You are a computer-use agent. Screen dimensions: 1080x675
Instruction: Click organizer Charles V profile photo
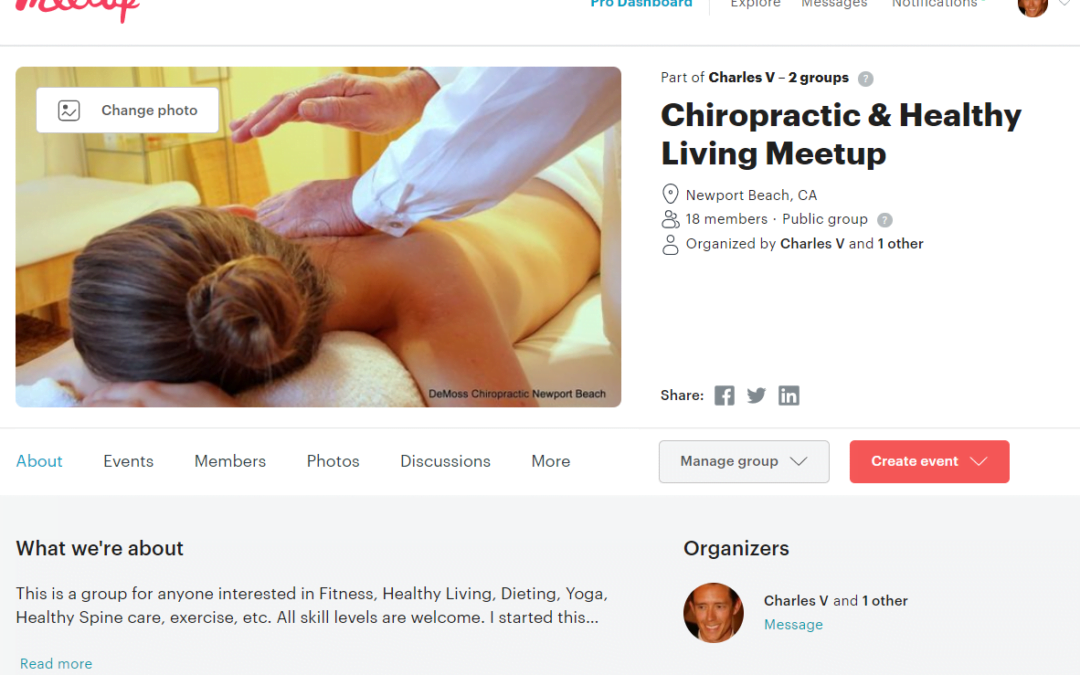713,612
